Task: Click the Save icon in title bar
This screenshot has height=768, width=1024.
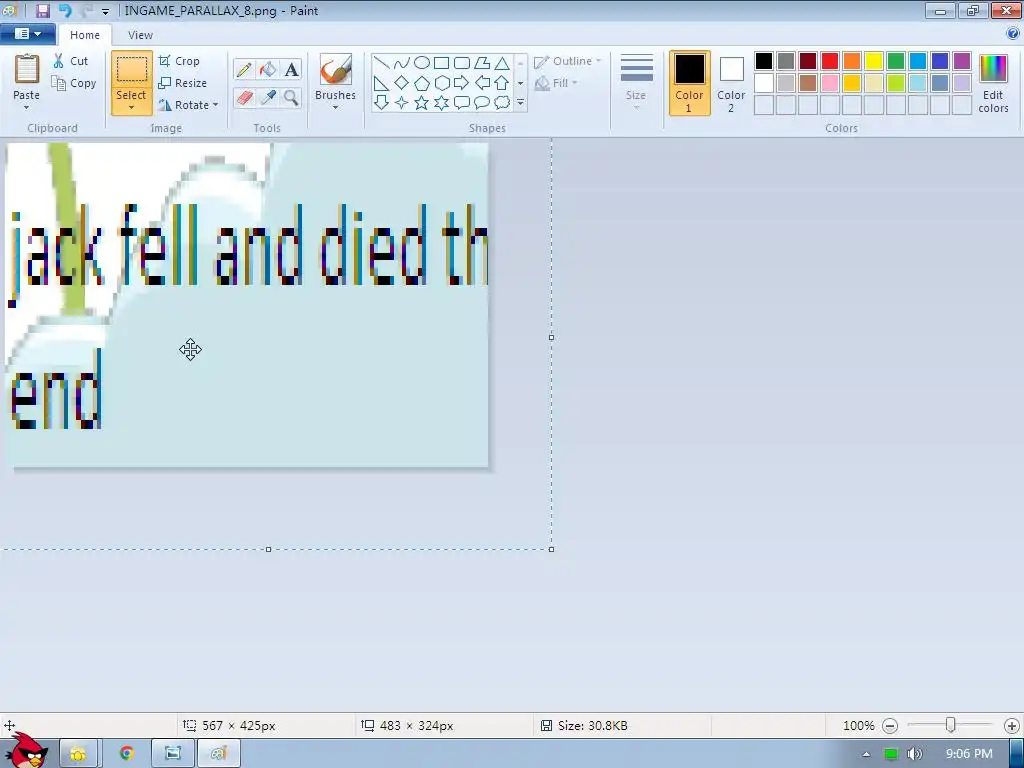Action: click(x=43, y=10)
